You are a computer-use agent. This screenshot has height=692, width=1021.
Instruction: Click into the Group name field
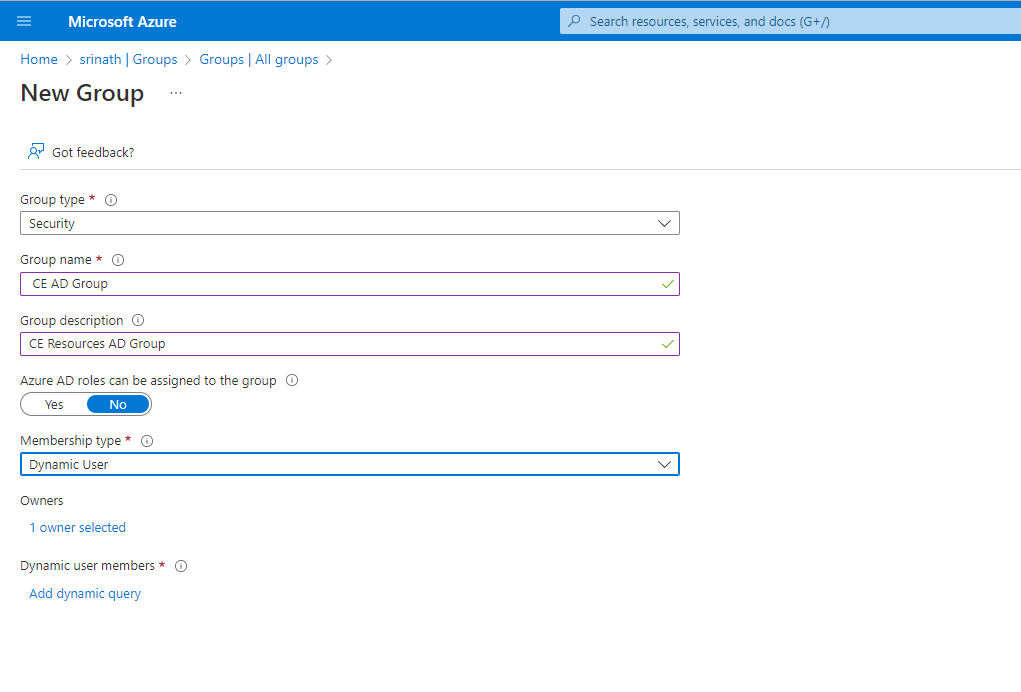pyautogui.click(x=340, y=284)
